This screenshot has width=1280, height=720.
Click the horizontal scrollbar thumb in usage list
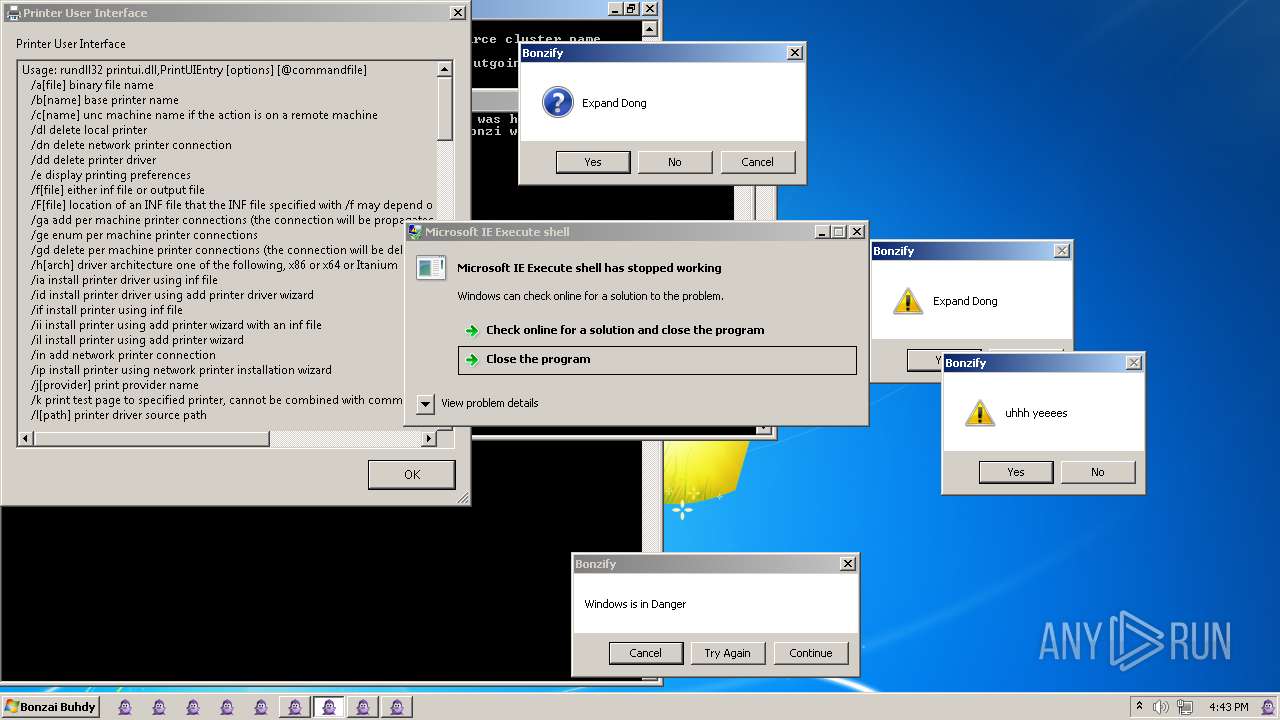click(x=151, y=438)
